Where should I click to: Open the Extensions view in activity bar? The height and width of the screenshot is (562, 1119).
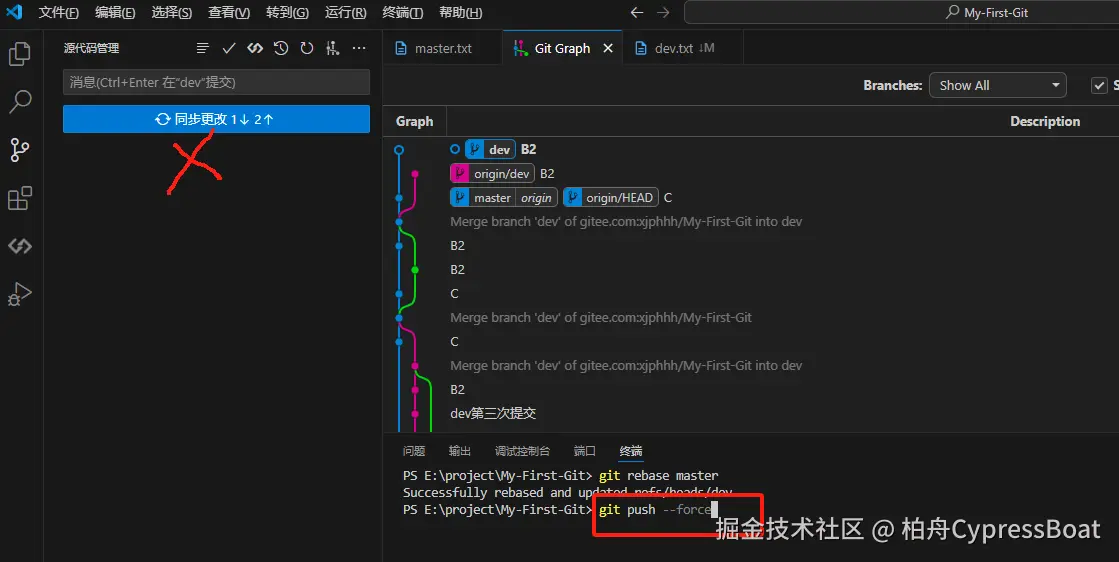pyautogui.click(x=20, y=198)
